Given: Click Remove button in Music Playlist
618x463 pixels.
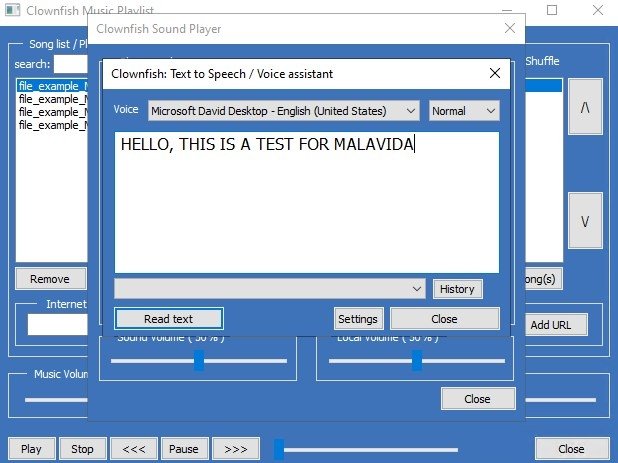Looking at the screenshot, I should coord(50,279).
